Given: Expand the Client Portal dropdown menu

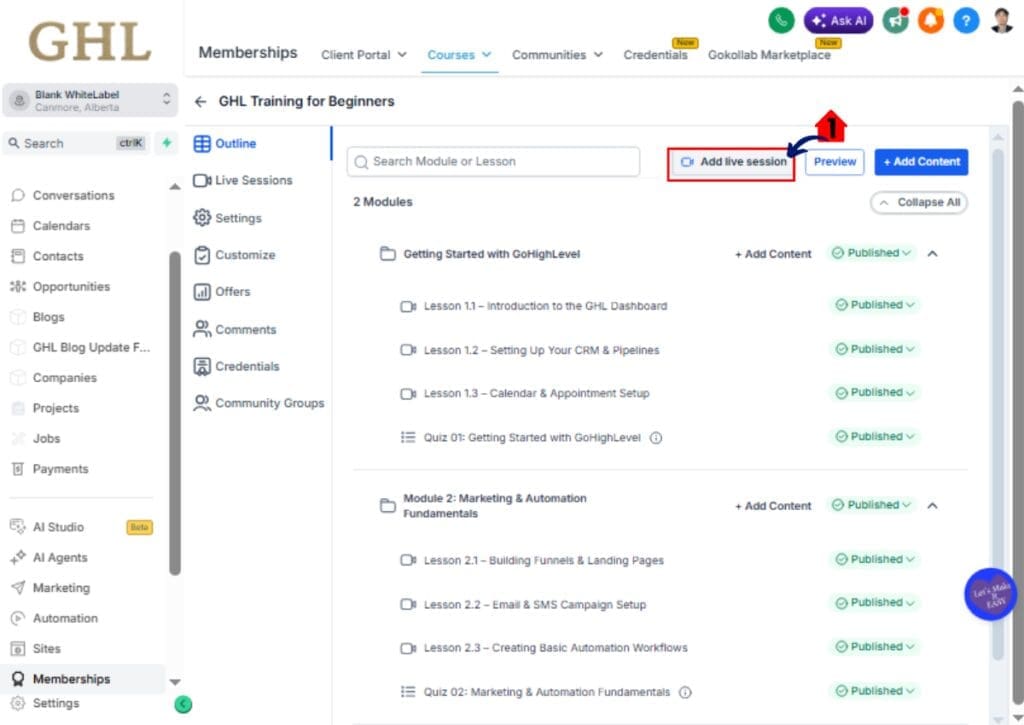Looking at the screenshot, I should pyautogui.click(x=364, y=55).
